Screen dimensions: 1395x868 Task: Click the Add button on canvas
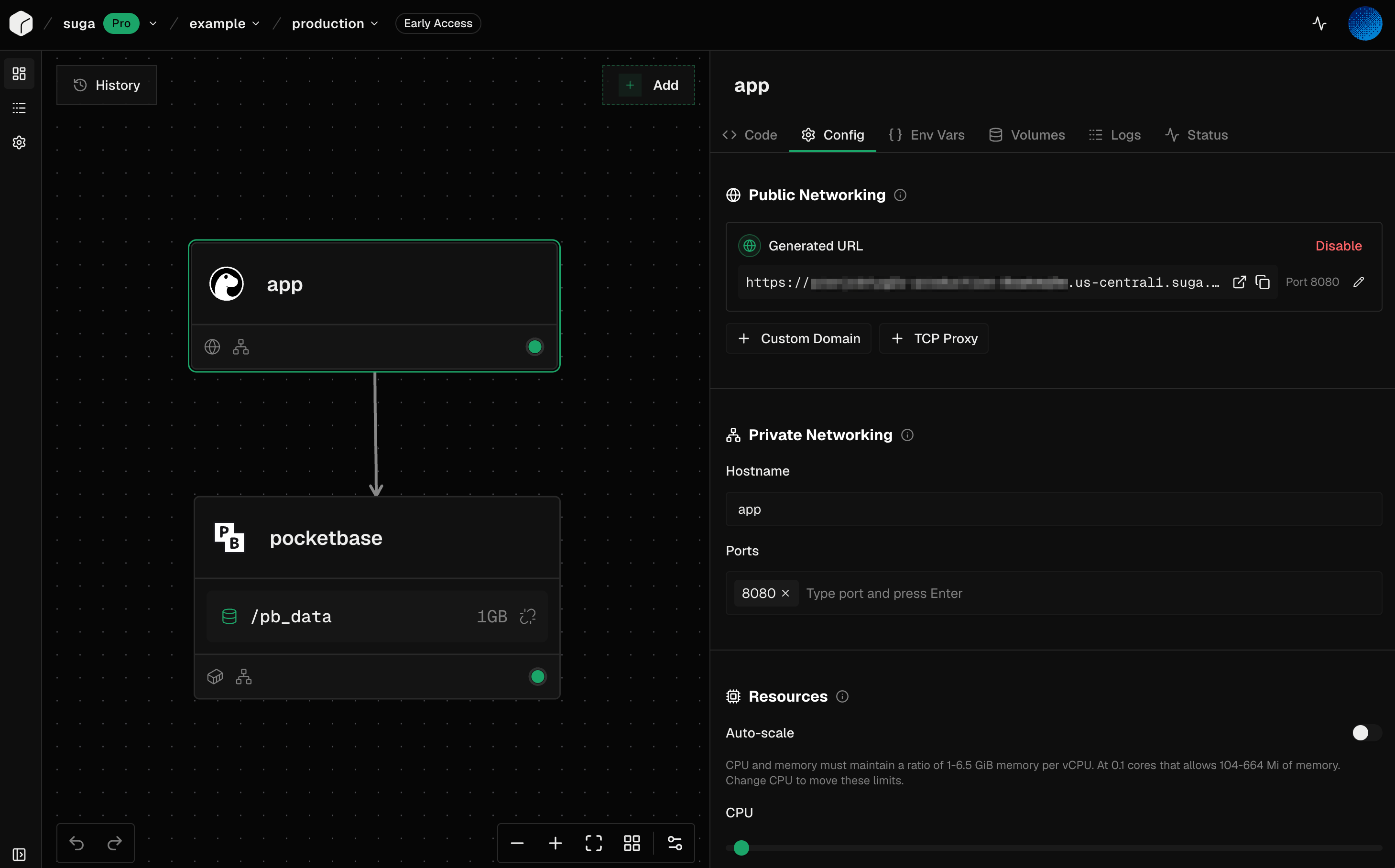pos(648,85)
